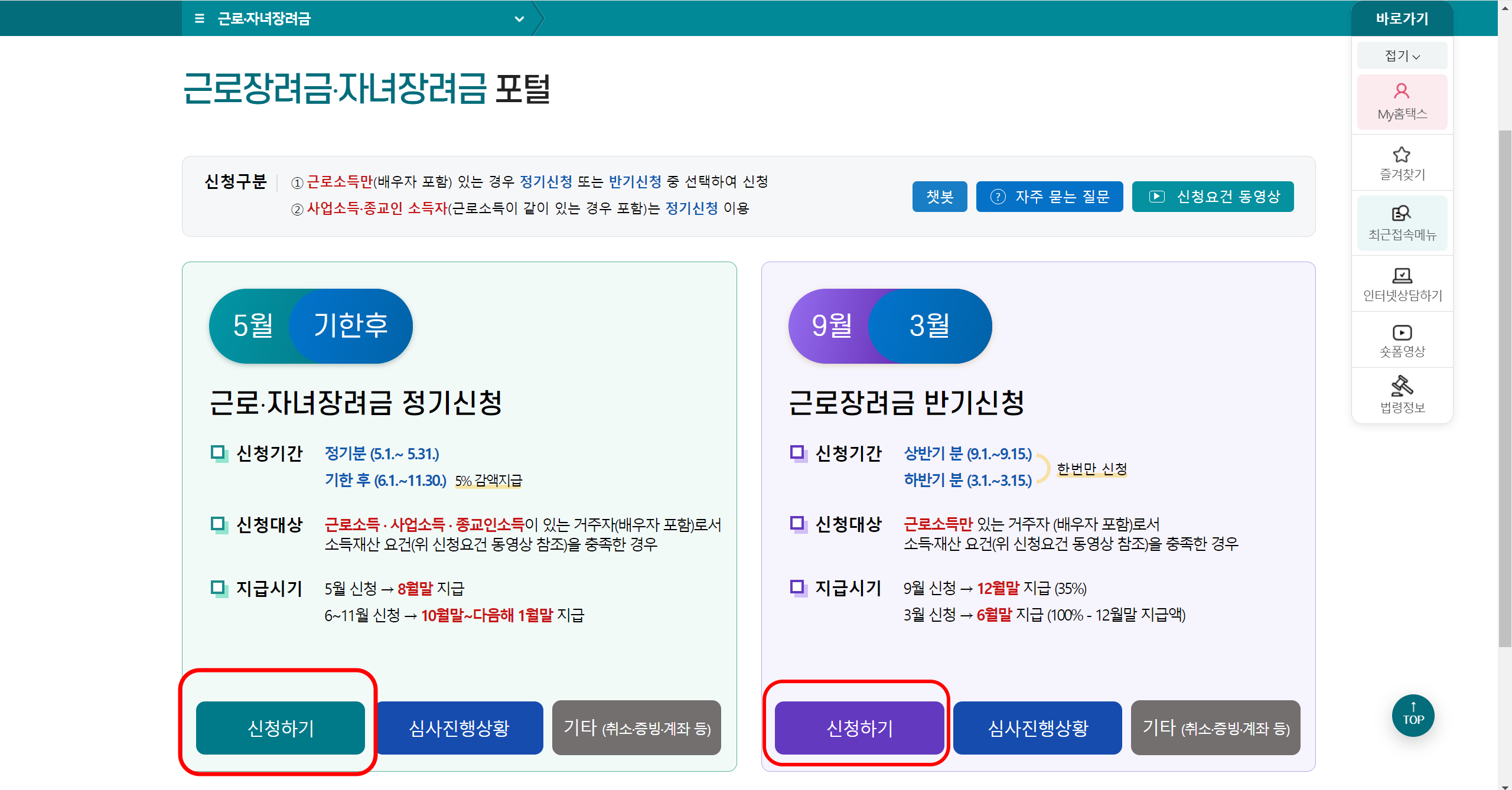Open the 숏폼영상 play icon
The height and width of the screenshot is (790, 1512).
1402,332
